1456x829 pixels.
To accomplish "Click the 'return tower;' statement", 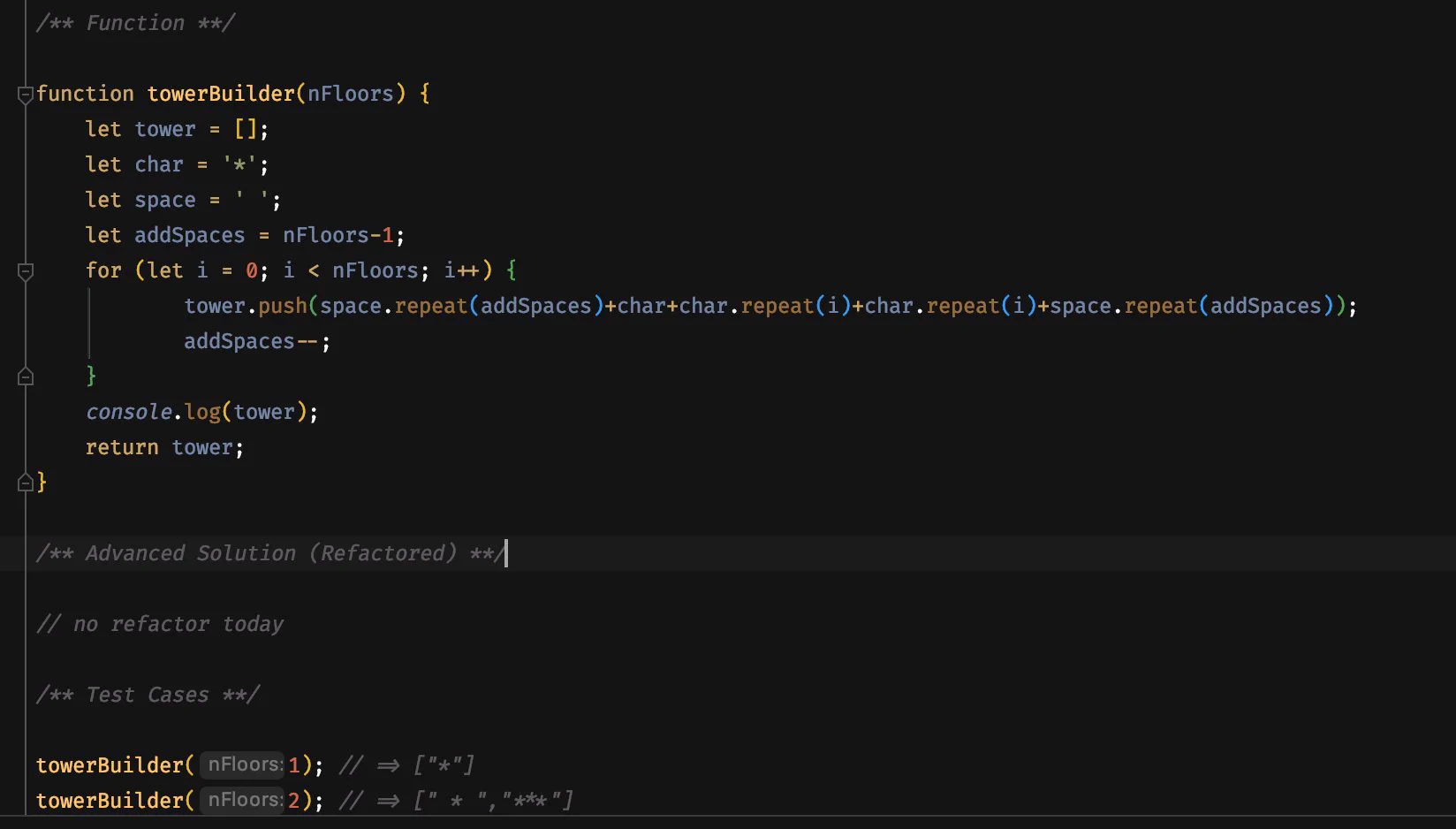I will click(x=164, y=447).
